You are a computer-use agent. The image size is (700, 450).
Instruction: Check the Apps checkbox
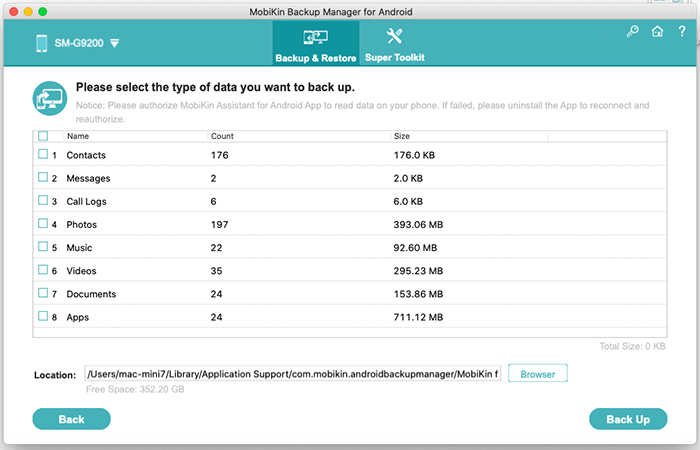coord(43,316)
